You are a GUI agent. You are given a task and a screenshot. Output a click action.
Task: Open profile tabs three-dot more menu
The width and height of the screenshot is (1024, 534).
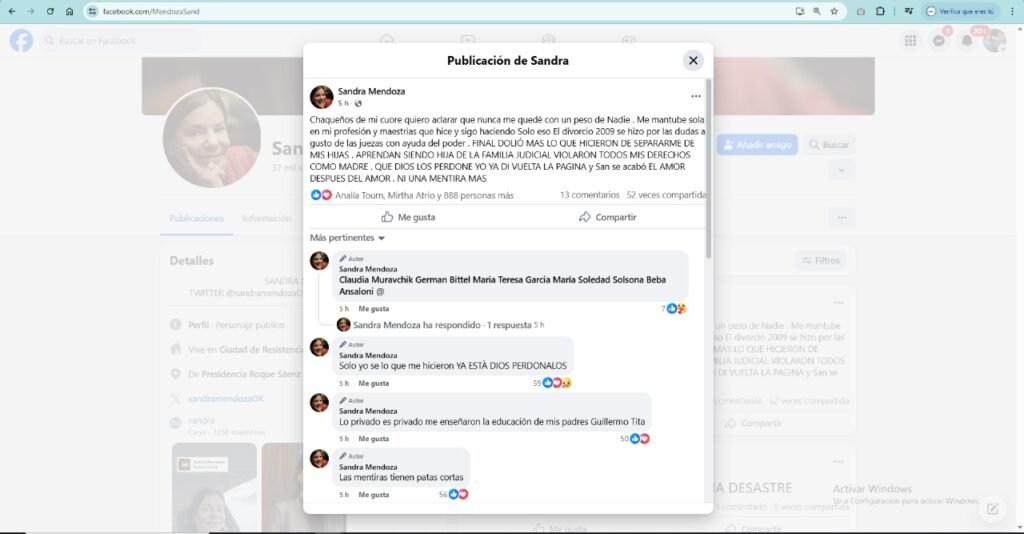click(x=842, y=218)
